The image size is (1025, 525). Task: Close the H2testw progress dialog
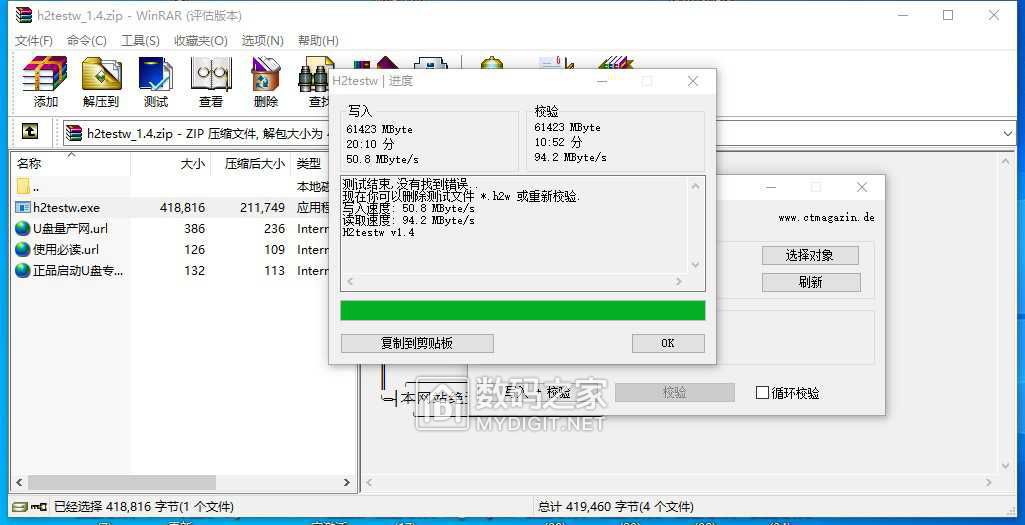(693, 81)
